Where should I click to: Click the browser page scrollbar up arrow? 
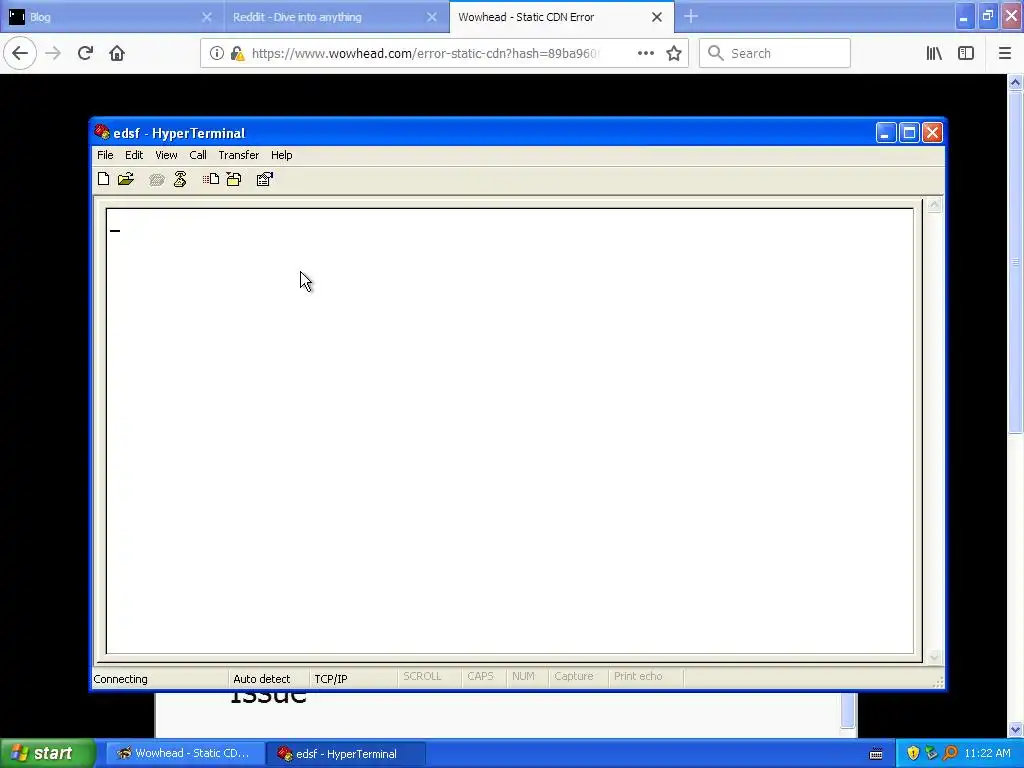click(x=1015, y=82)
